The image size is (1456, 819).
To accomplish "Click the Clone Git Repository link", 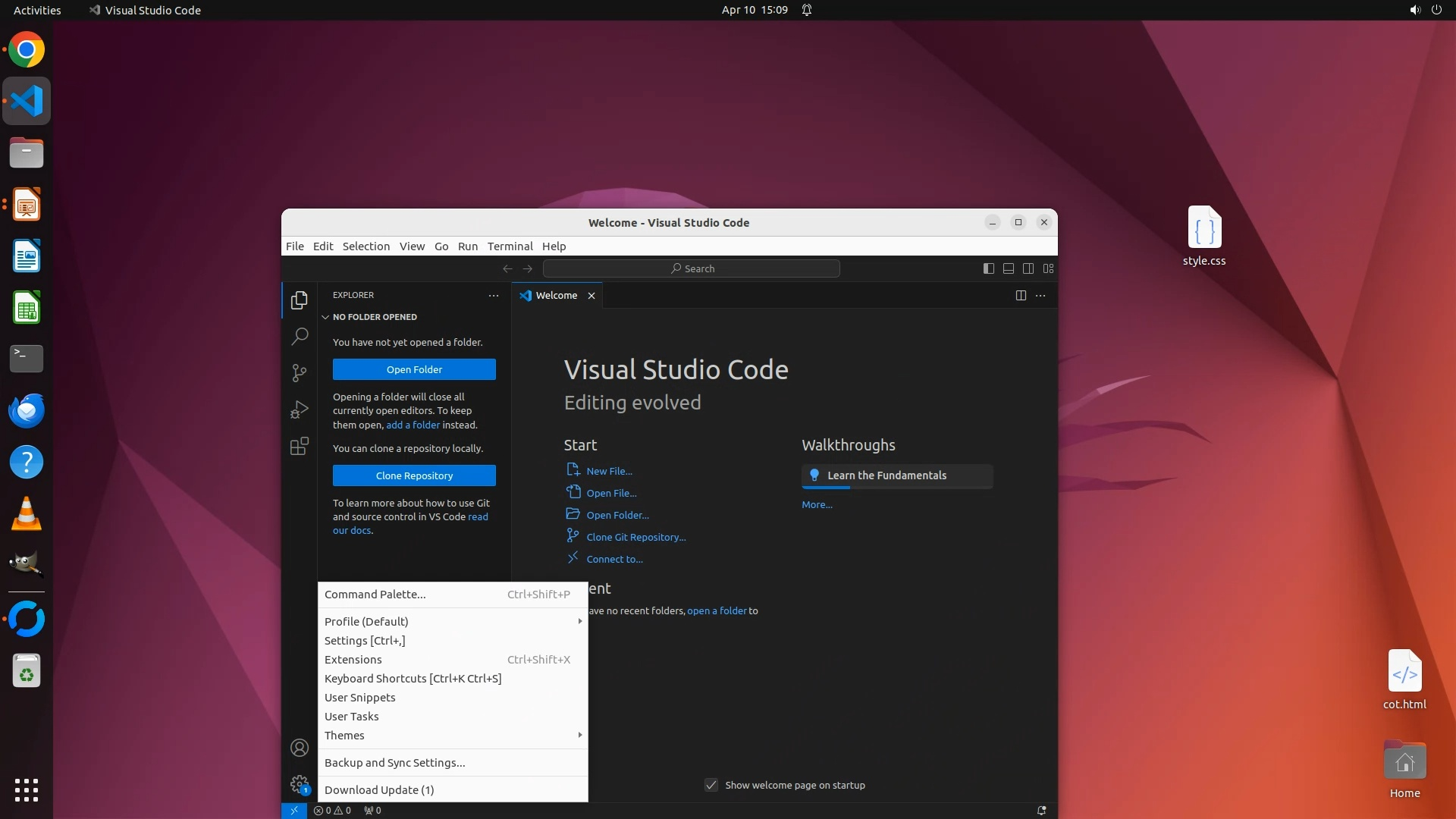I will (635, 537).
